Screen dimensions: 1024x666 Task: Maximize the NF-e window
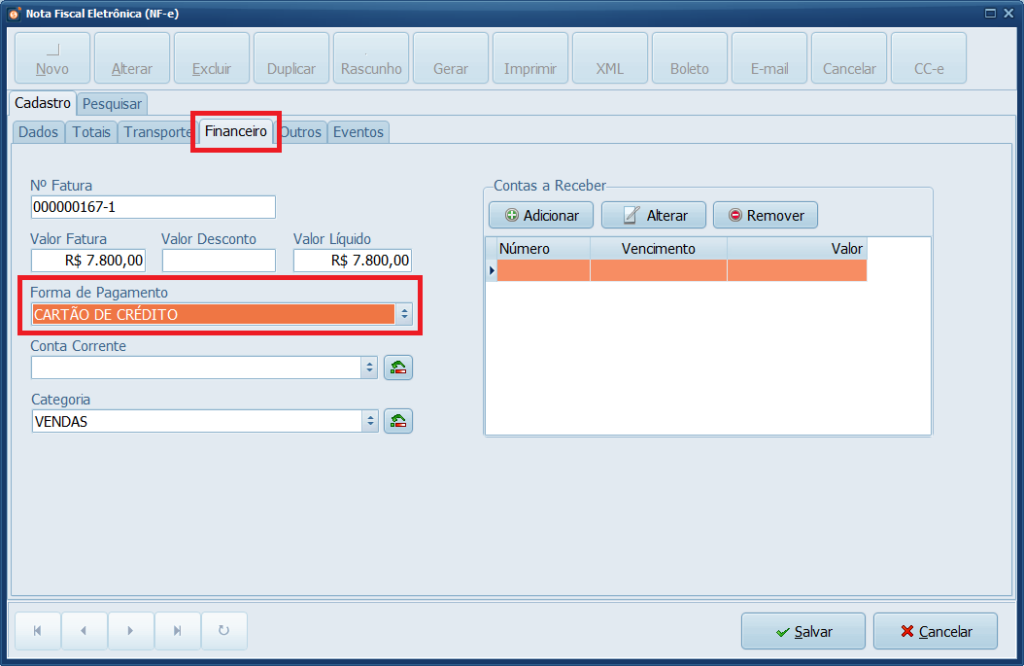(990, 13)
